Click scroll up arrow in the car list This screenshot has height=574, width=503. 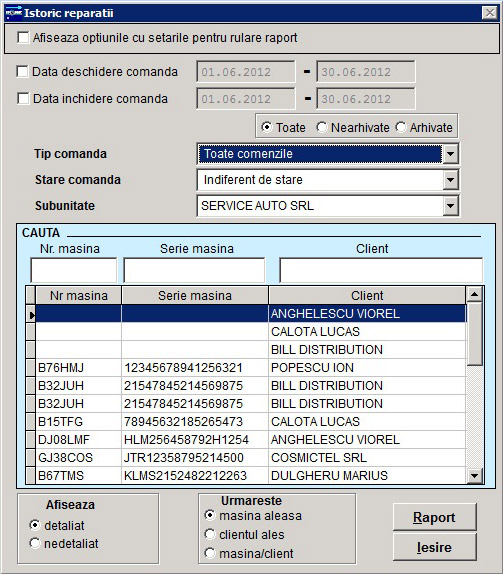[474, 294]
